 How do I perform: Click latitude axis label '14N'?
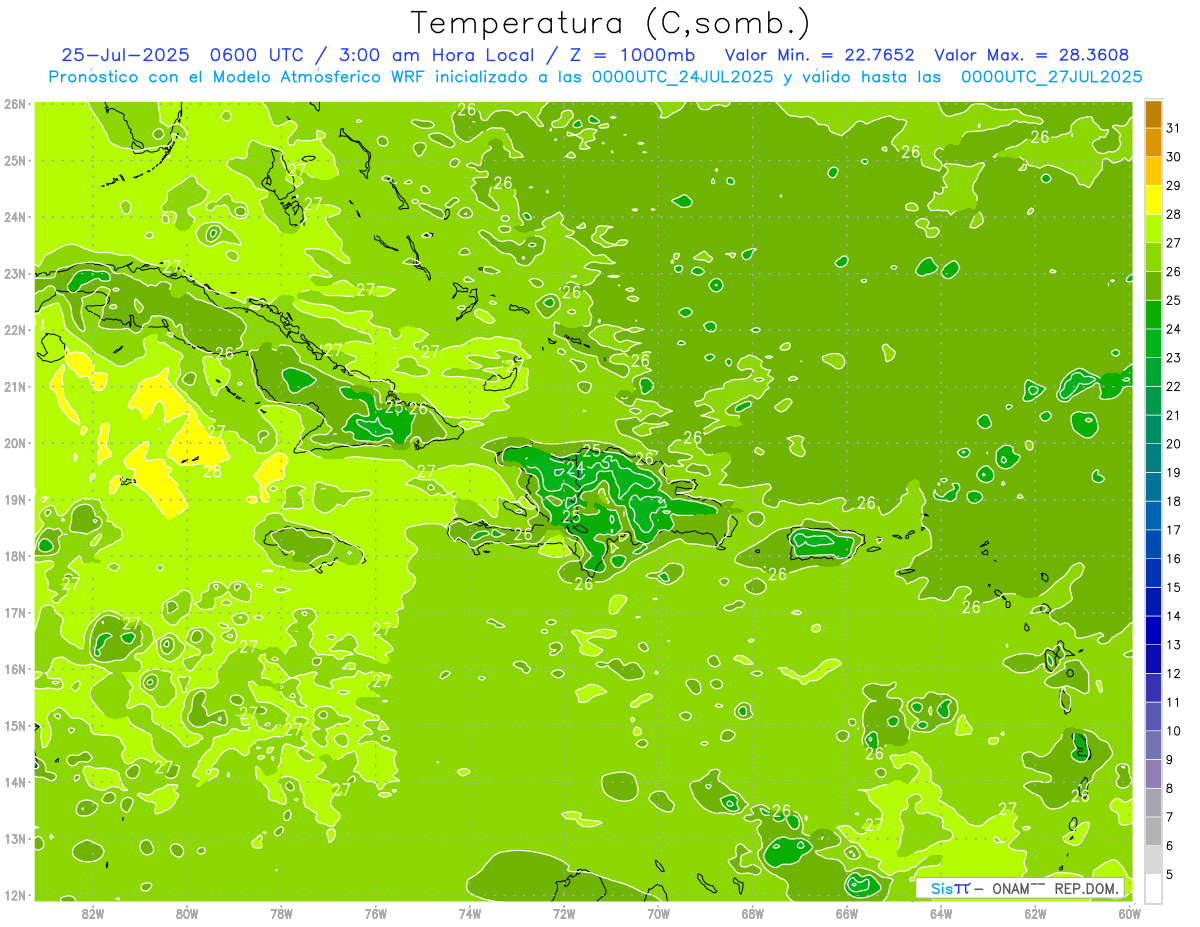14,782
